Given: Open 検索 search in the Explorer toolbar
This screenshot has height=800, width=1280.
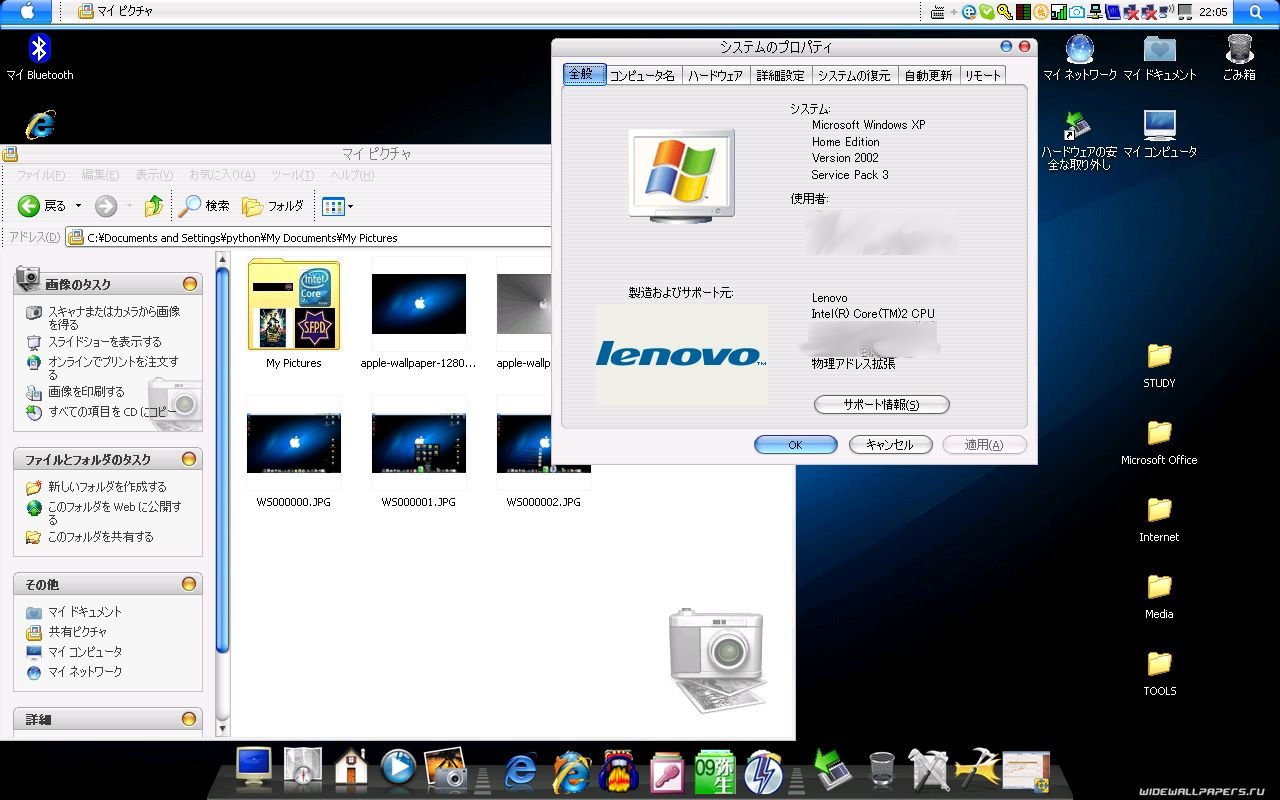Looking at the screenshot, I should point(204,206).
